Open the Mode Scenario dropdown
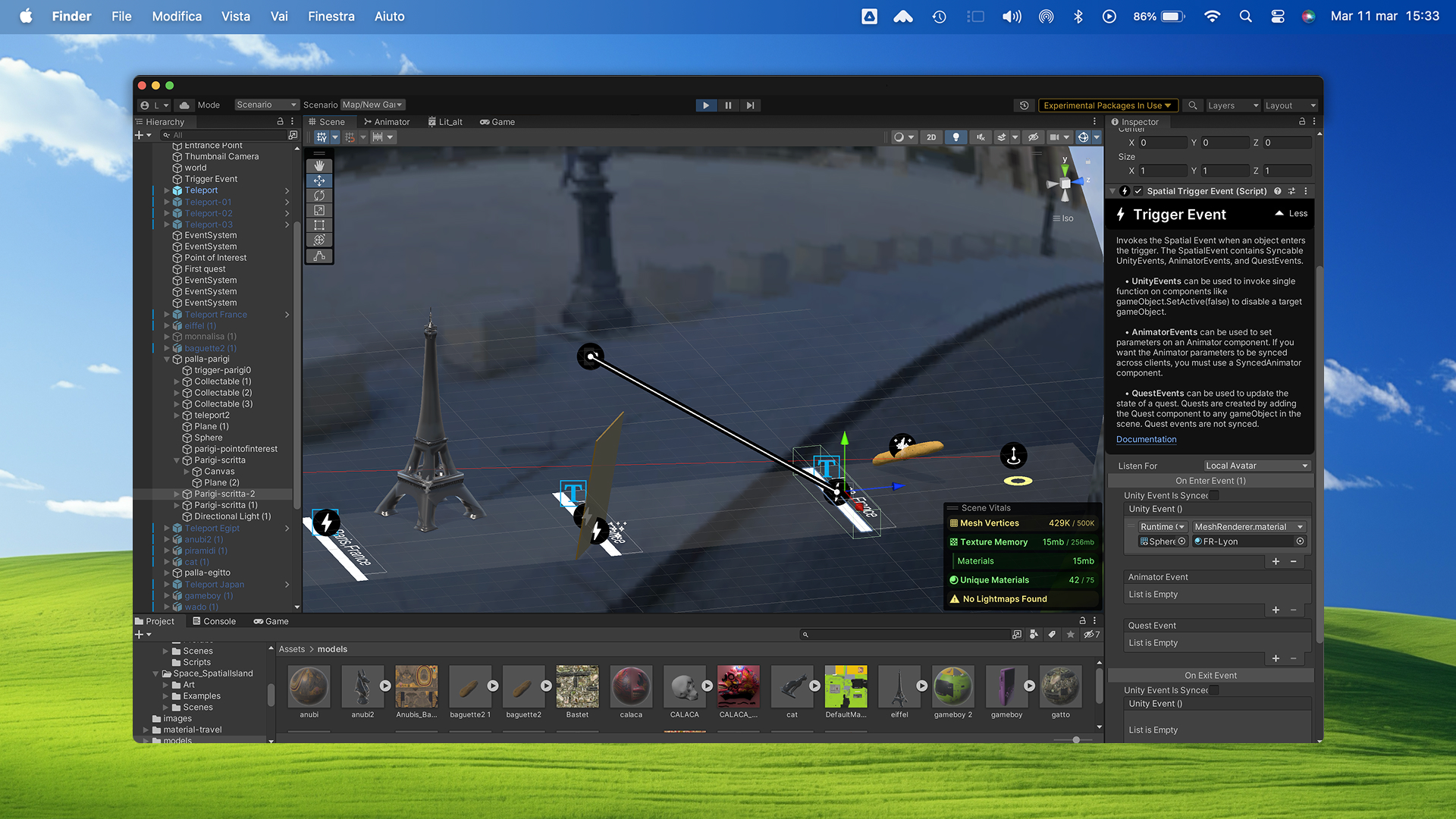1456x819 pixels. 266,105
